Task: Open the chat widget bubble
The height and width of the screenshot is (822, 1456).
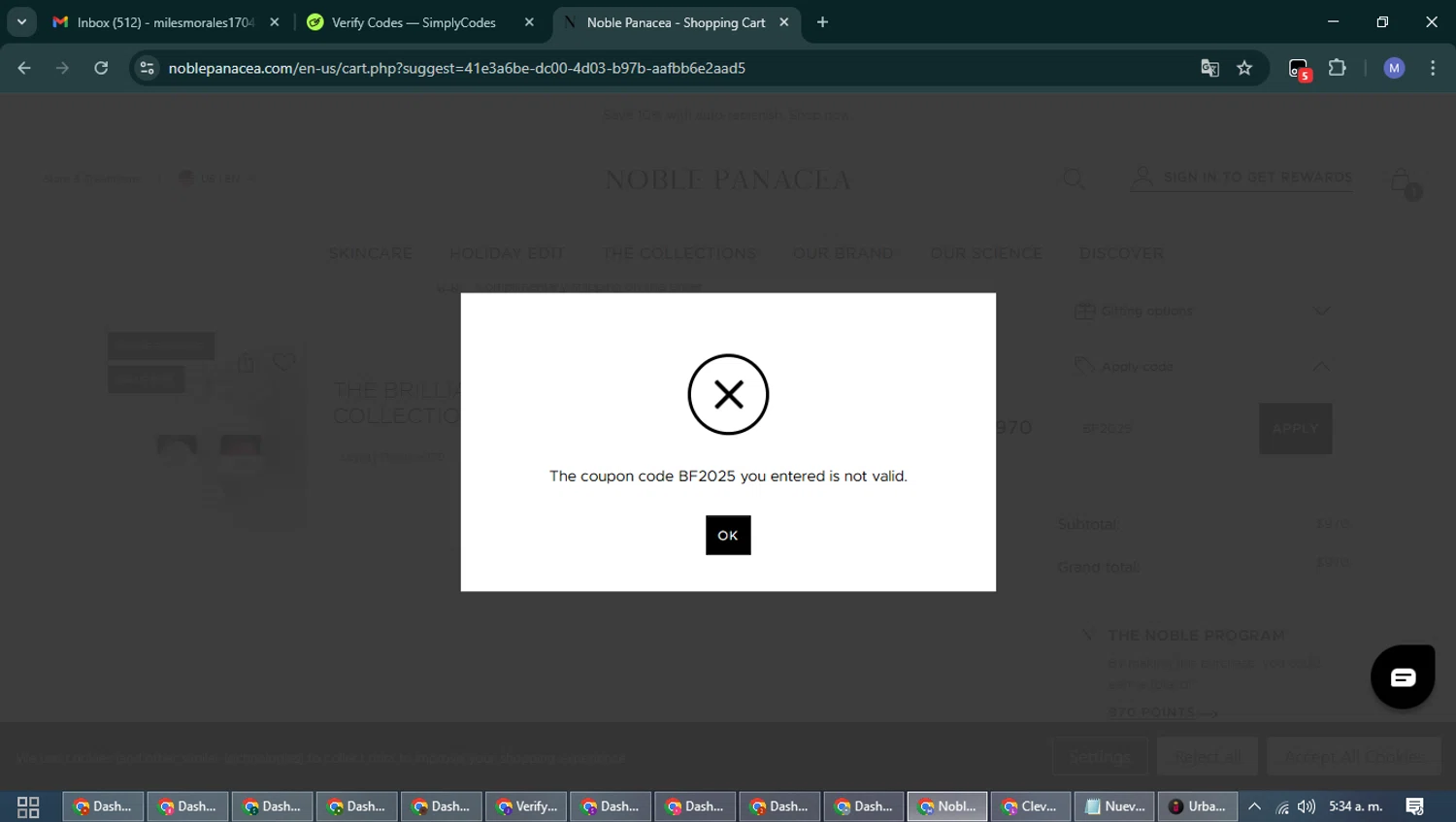Action: pyautogui.click(x=1403, y=676)
